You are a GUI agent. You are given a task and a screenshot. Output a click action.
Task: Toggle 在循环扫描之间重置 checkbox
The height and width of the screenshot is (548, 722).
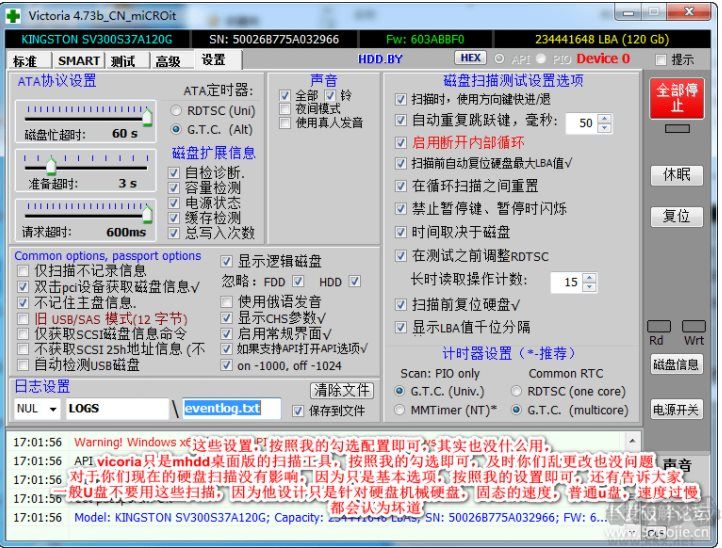401,186
